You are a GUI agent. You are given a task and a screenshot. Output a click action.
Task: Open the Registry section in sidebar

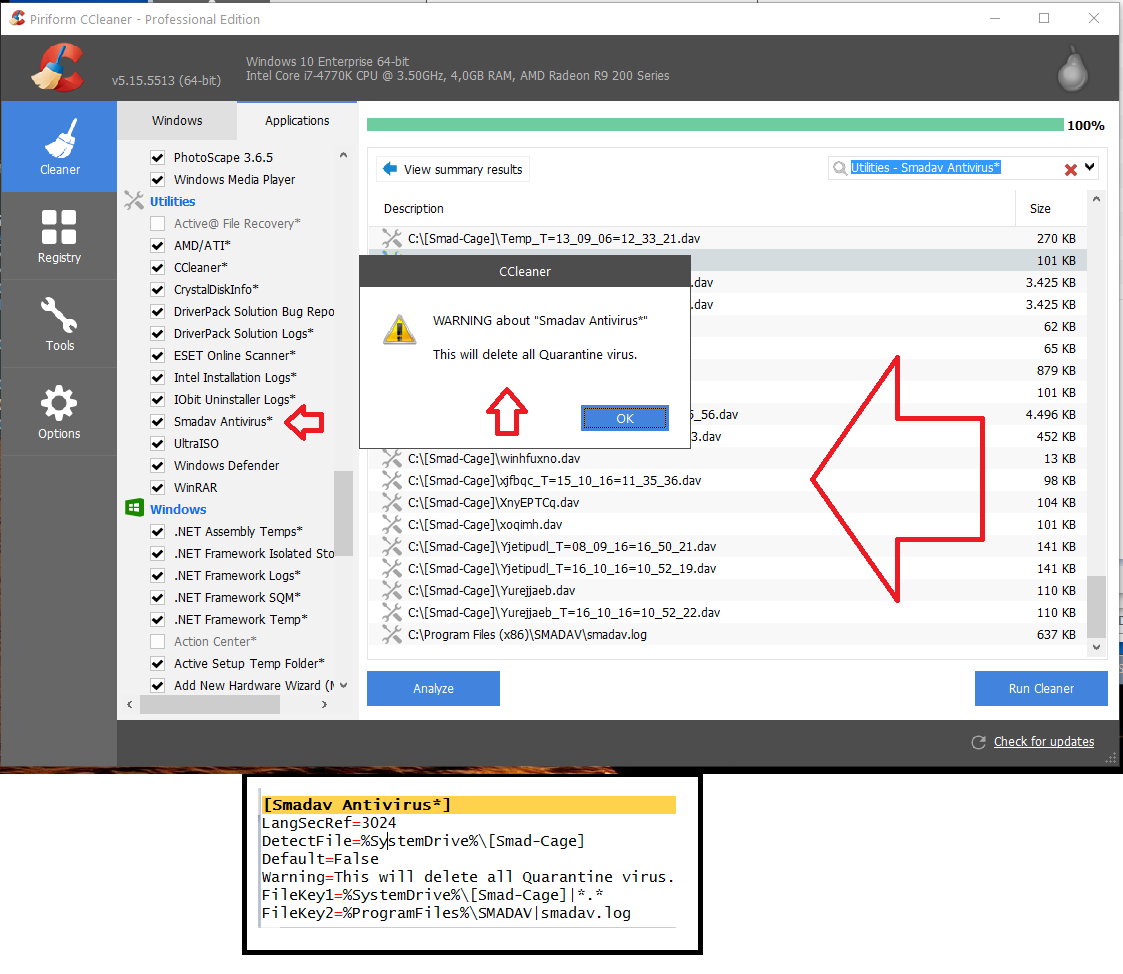tap(59, 236)
